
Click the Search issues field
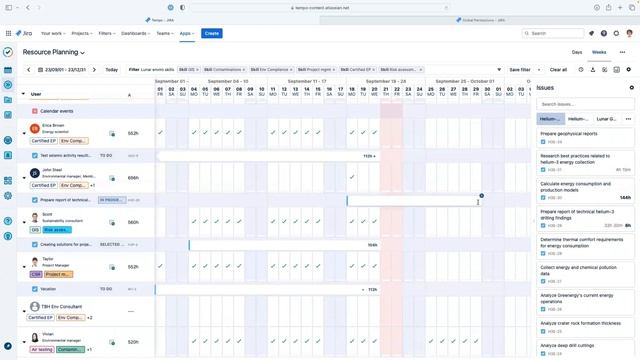(x=585, y=104)
